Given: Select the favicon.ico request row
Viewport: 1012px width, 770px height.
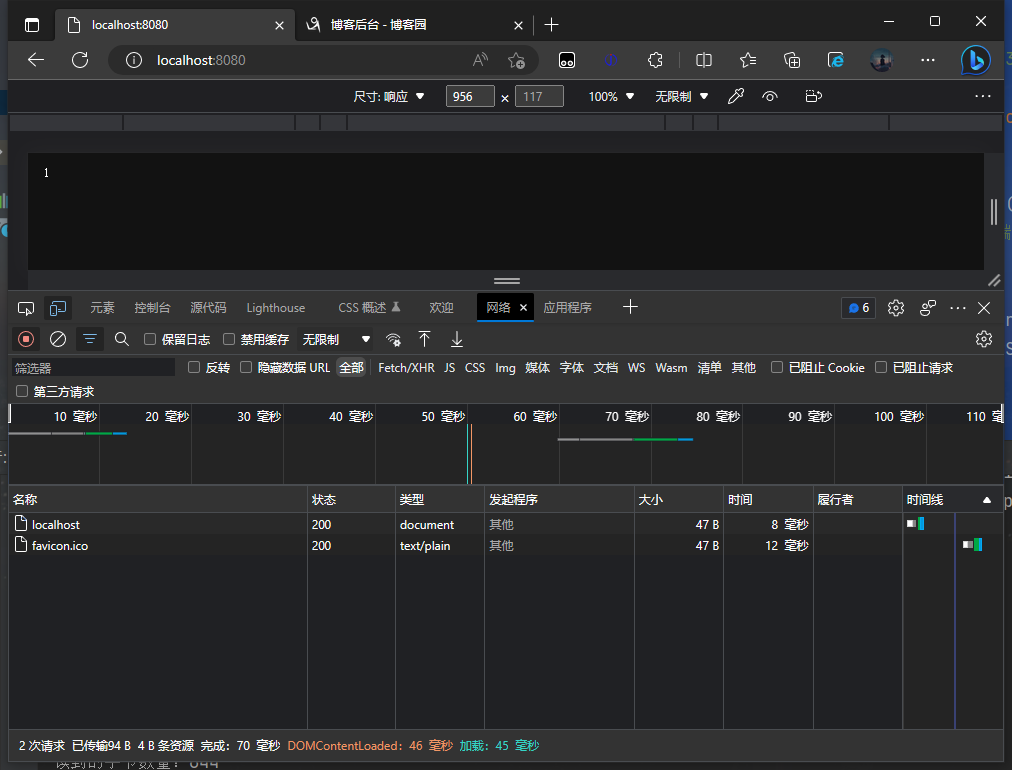Looking at the screenshot, I should point(60,545).
